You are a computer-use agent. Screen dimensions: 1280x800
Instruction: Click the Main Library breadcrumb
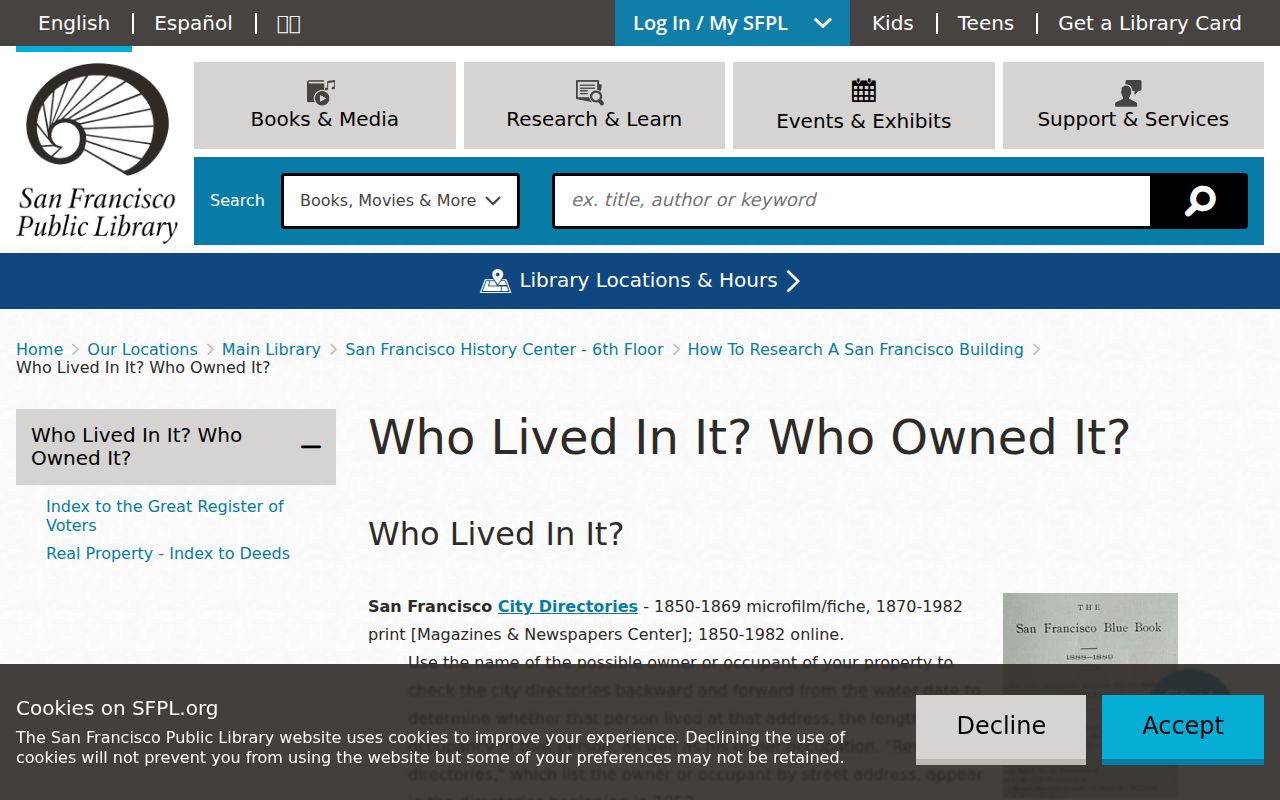coord(271,349)
